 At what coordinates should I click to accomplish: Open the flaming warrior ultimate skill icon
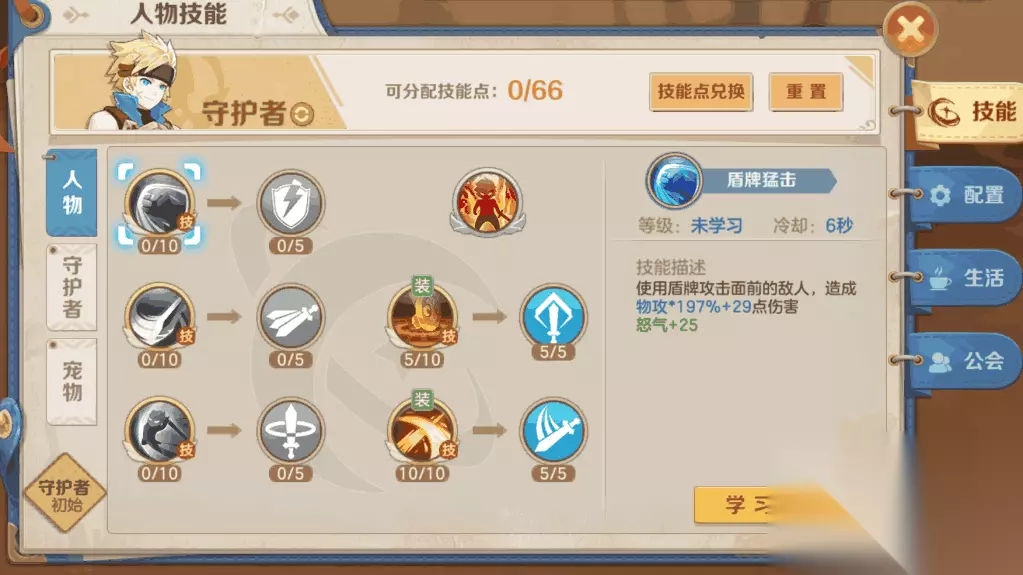pos(487,202)
